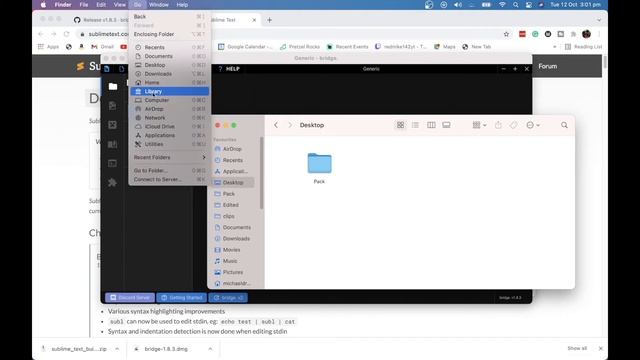Click the puzzle-piece icon in bridge sidebar
This screenshot has height=360, width=640.
pyautogui.click(x=113, y=182)
